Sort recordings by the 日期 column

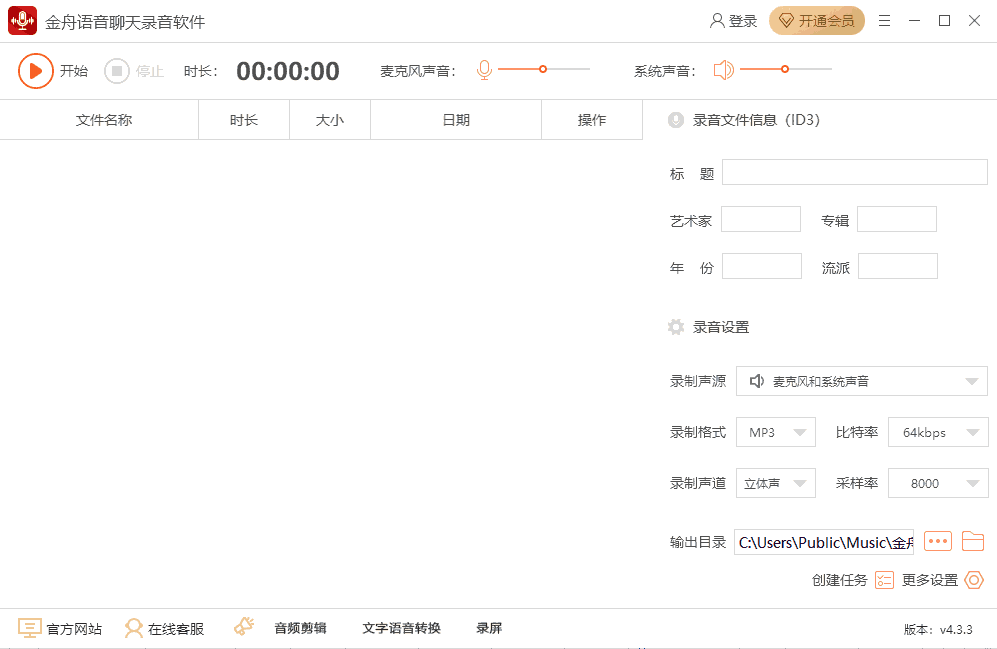click(455, 119)
